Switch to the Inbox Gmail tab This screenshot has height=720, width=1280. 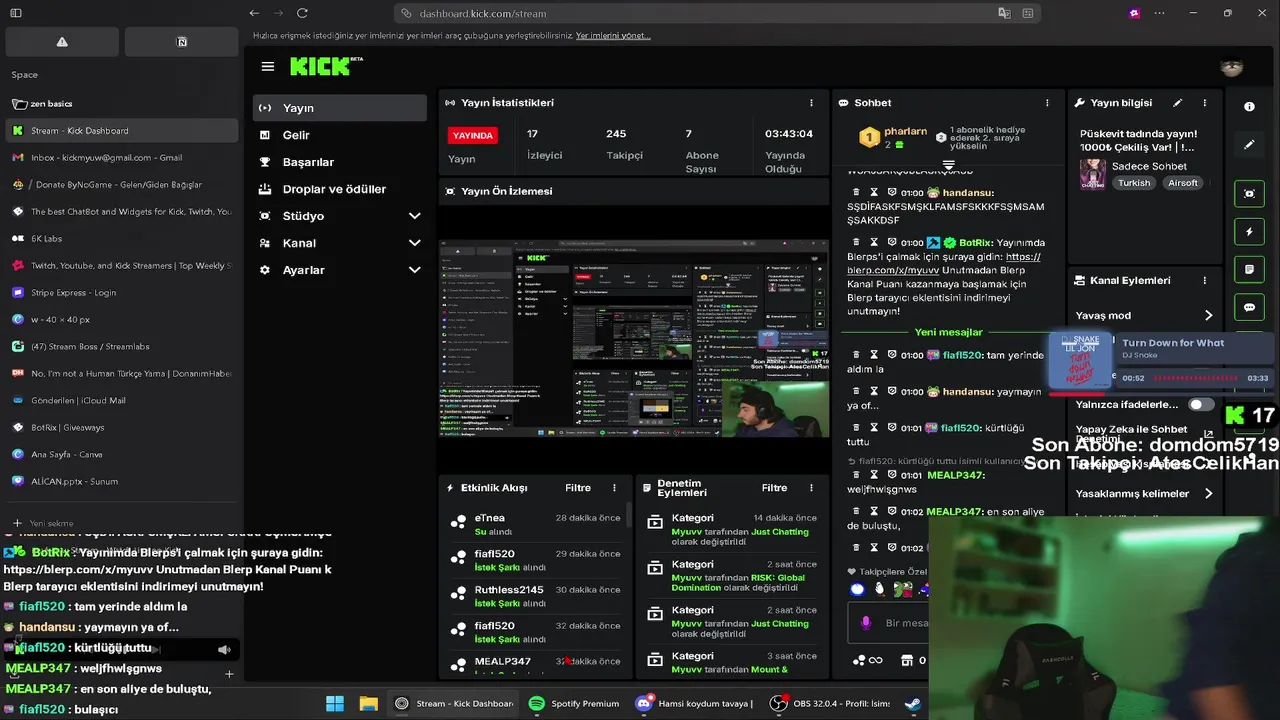coord(121,157)
